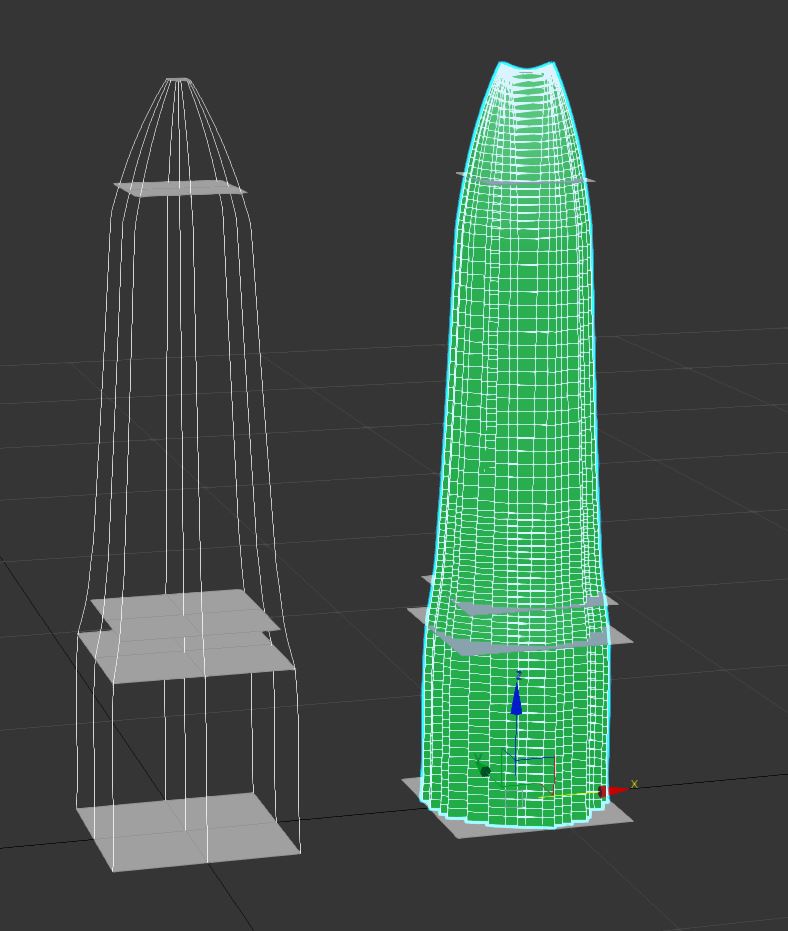Select the top gray plate on the green tower

click(x=590, y=179)
